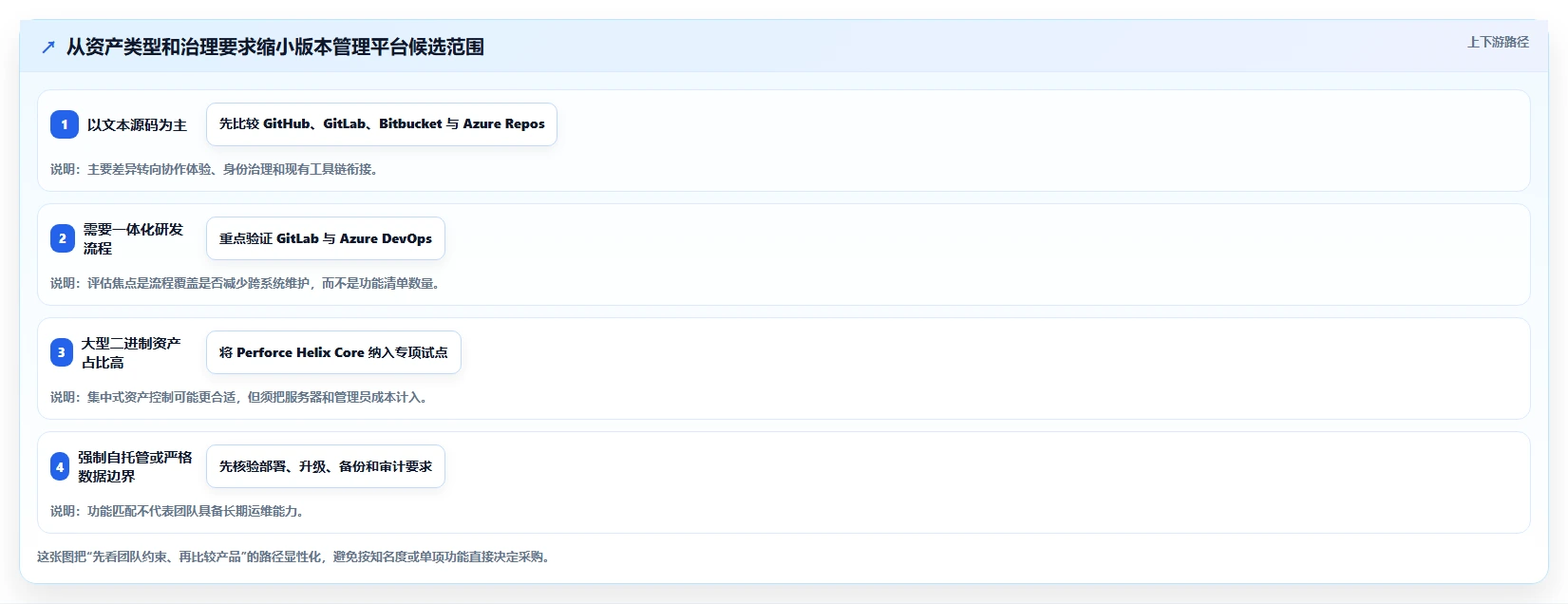Click the 重点验证 GitLab 与 Azure DevOps box

tap(326, 238)
